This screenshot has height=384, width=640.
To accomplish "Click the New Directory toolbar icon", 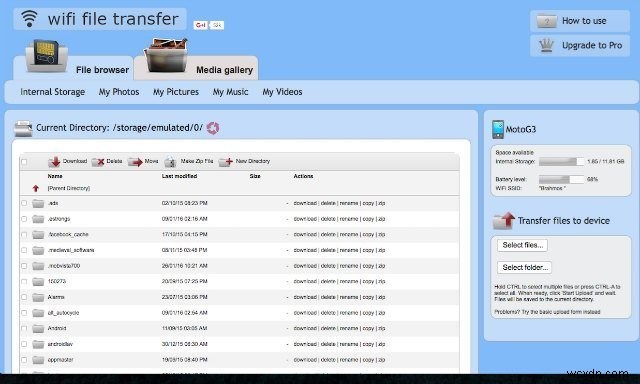I will pyautogui.click(x=226, y=162).
